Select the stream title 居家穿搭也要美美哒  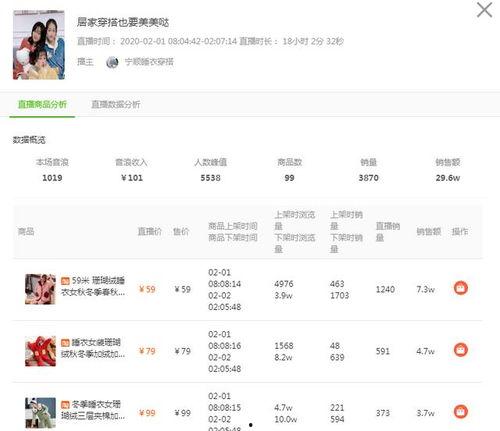(x=123, y=22)
